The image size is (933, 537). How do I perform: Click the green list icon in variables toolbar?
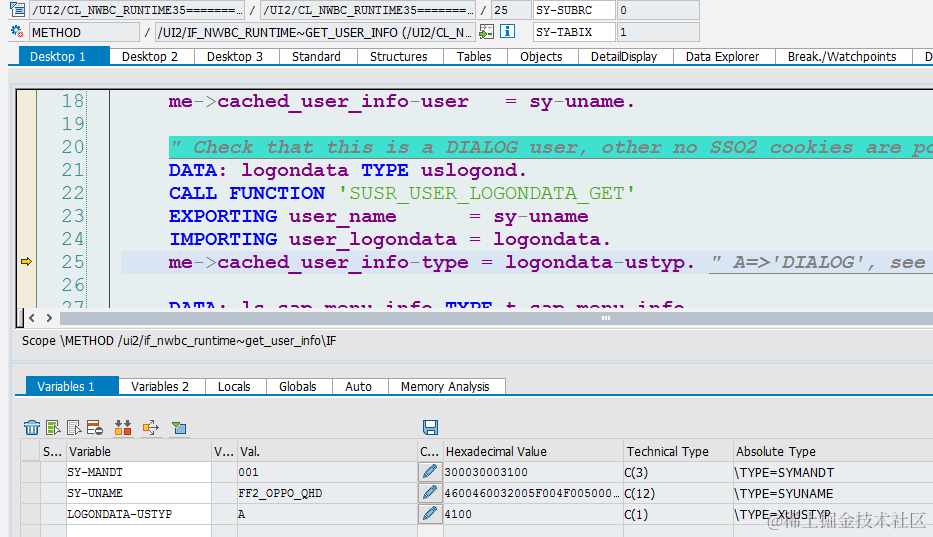53,427
